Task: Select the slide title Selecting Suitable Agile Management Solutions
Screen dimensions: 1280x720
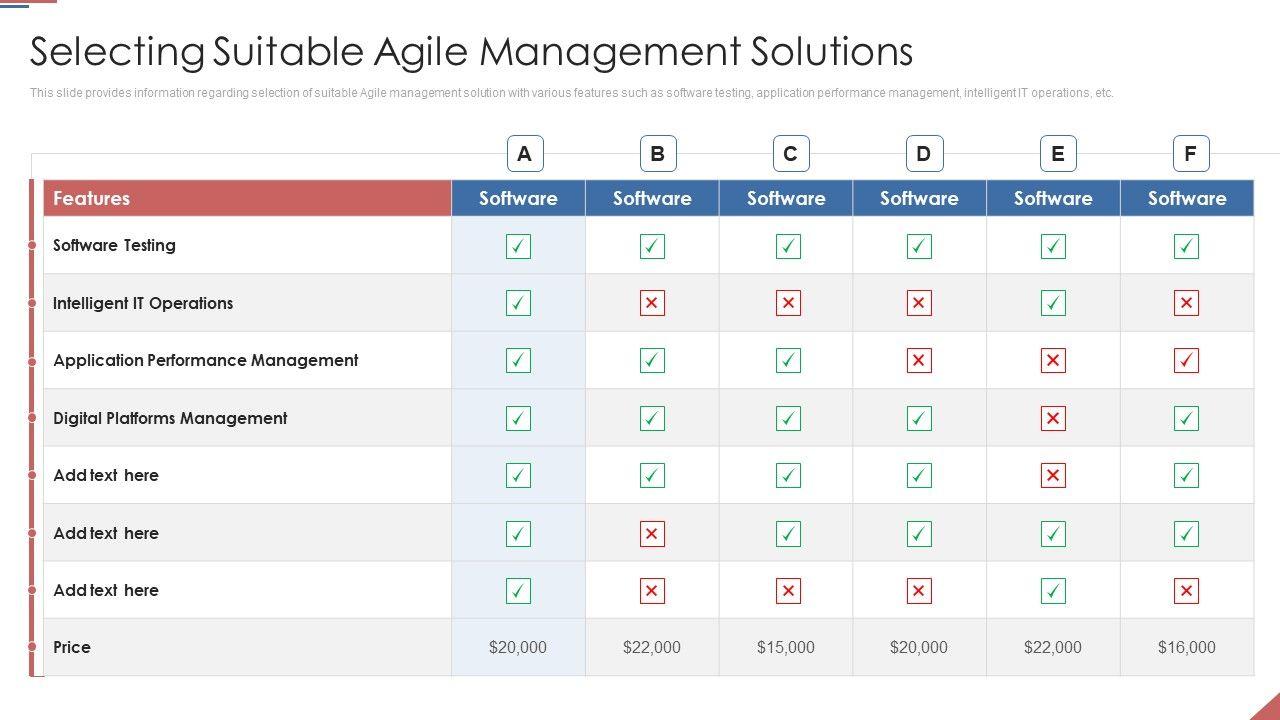Action: (471, 52)
